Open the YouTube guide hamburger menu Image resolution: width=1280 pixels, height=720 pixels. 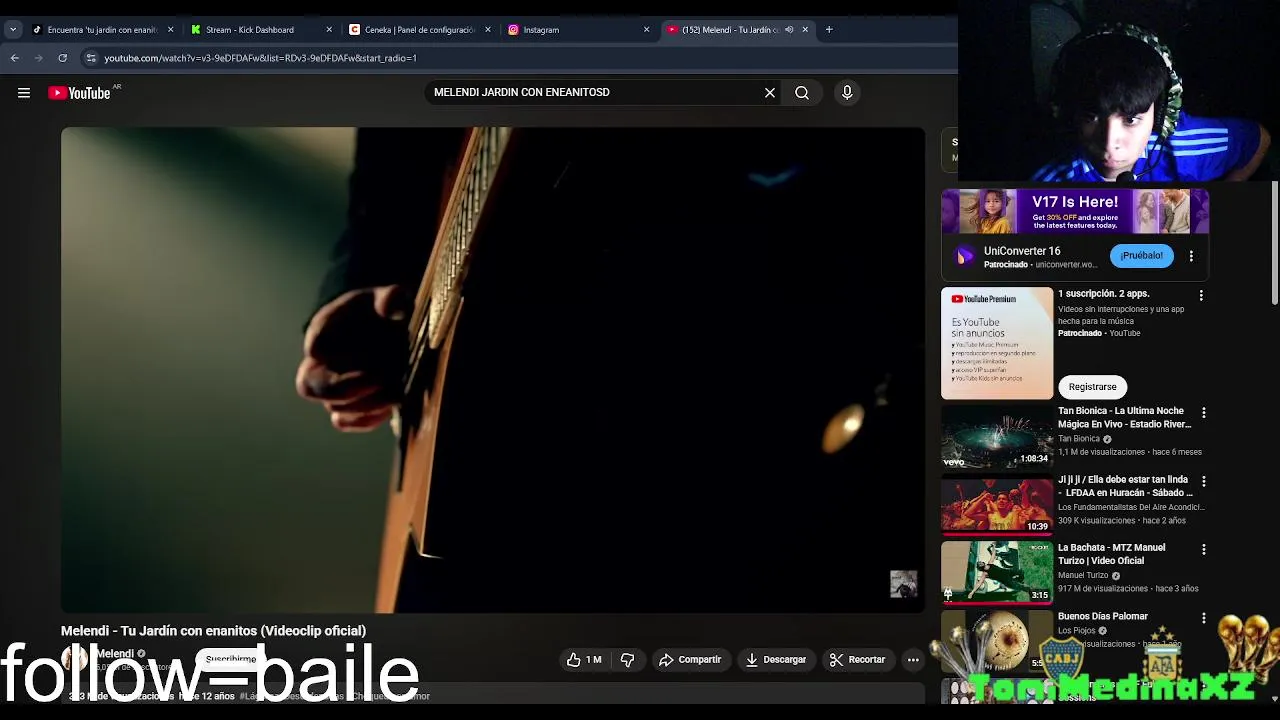tap(24, 93)
